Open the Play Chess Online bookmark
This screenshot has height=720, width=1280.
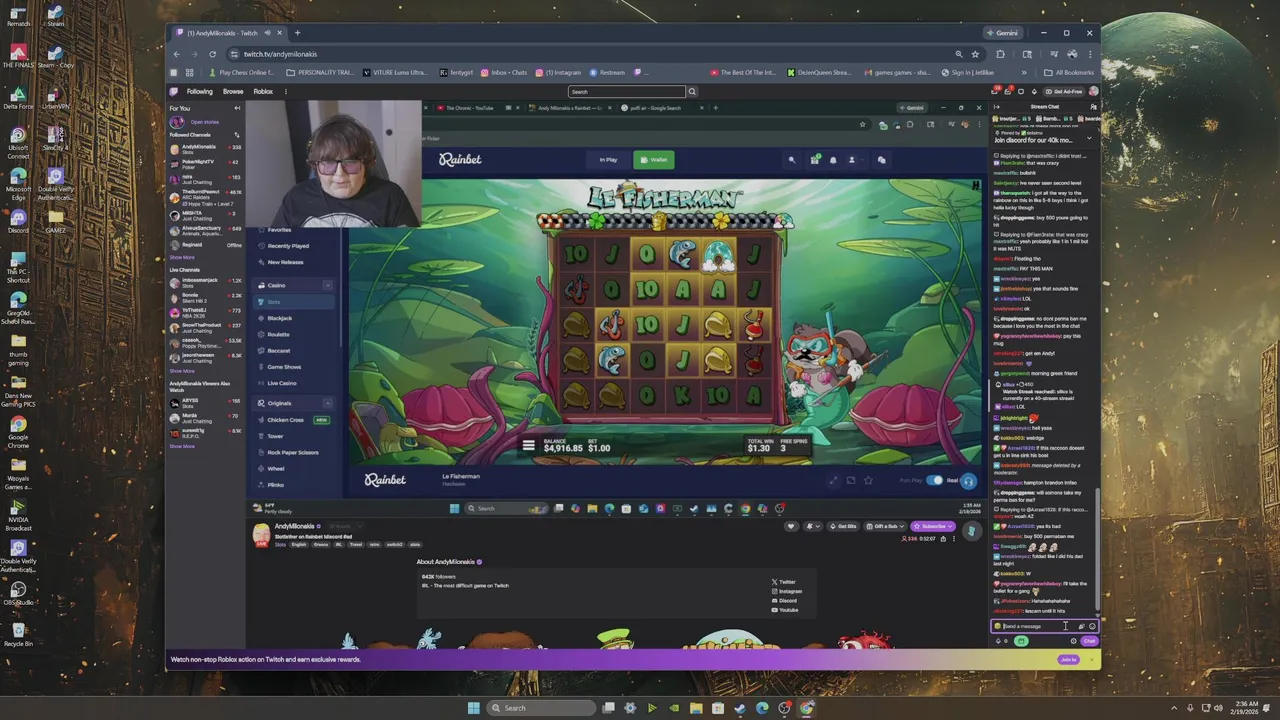pyautogui.click(x=241, y=72)
